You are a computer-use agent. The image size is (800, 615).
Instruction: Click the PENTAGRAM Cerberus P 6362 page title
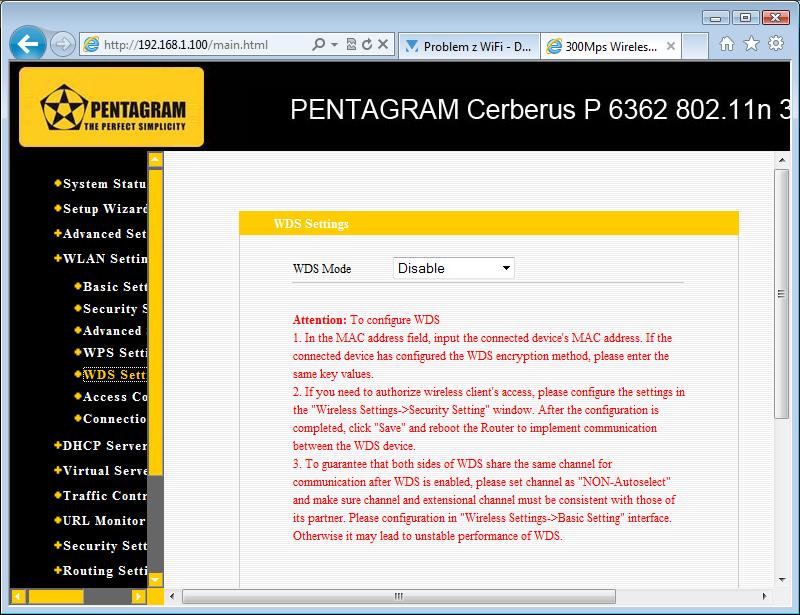540,109
